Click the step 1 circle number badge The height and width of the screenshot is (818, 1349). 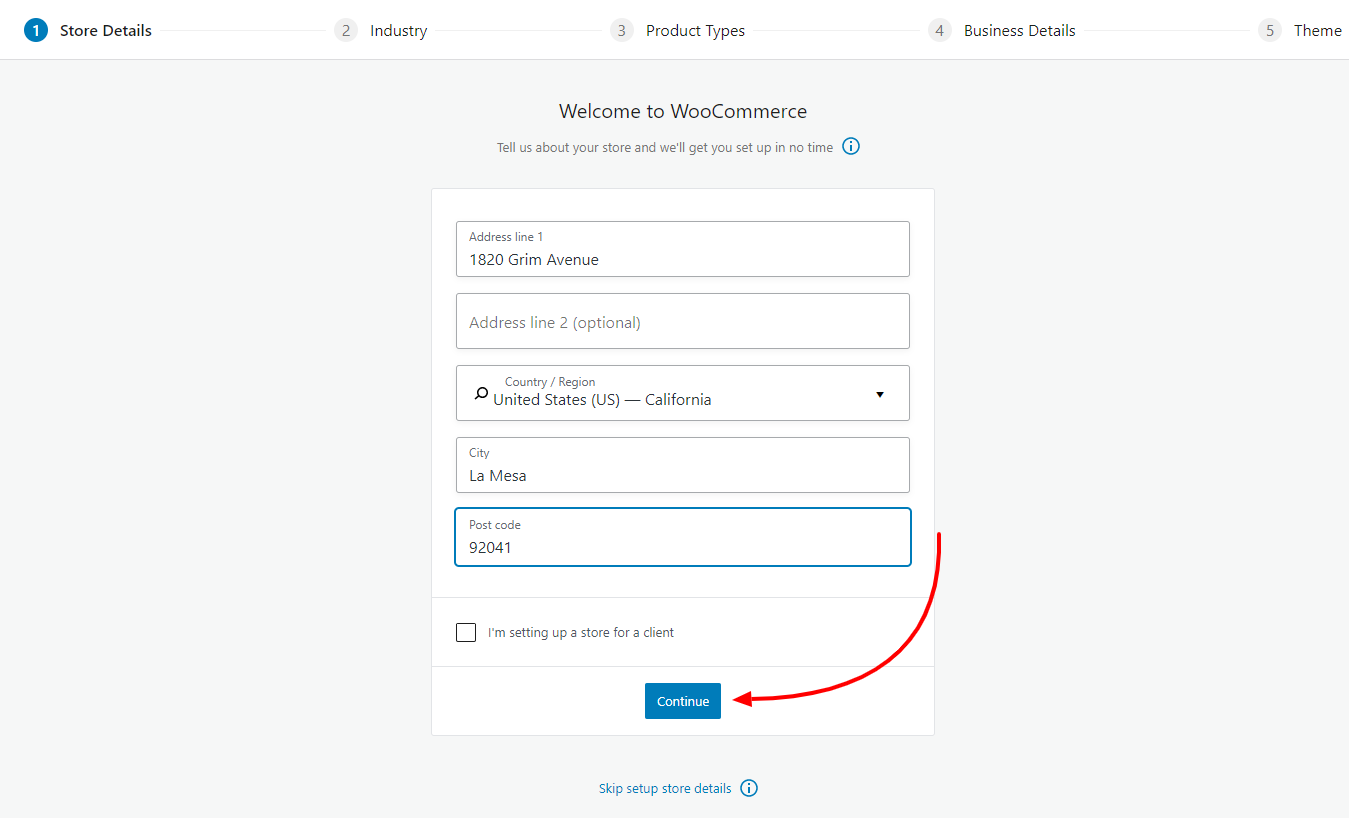pyautogui.click(x=36, y=30)
